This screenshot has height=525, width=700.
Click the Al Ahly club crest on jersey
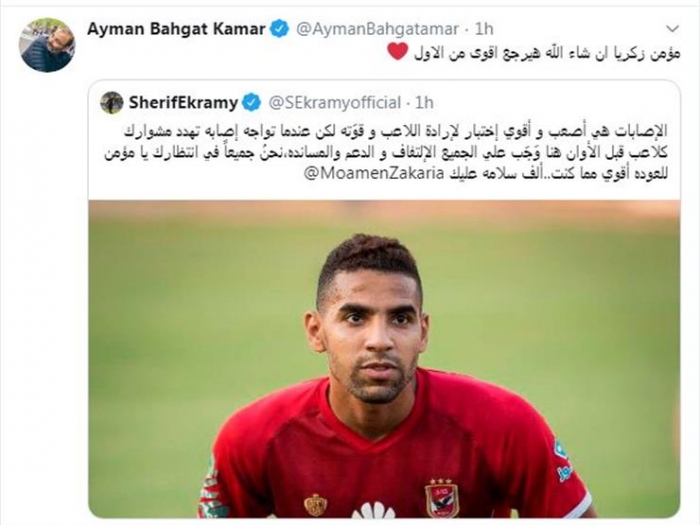441,498
